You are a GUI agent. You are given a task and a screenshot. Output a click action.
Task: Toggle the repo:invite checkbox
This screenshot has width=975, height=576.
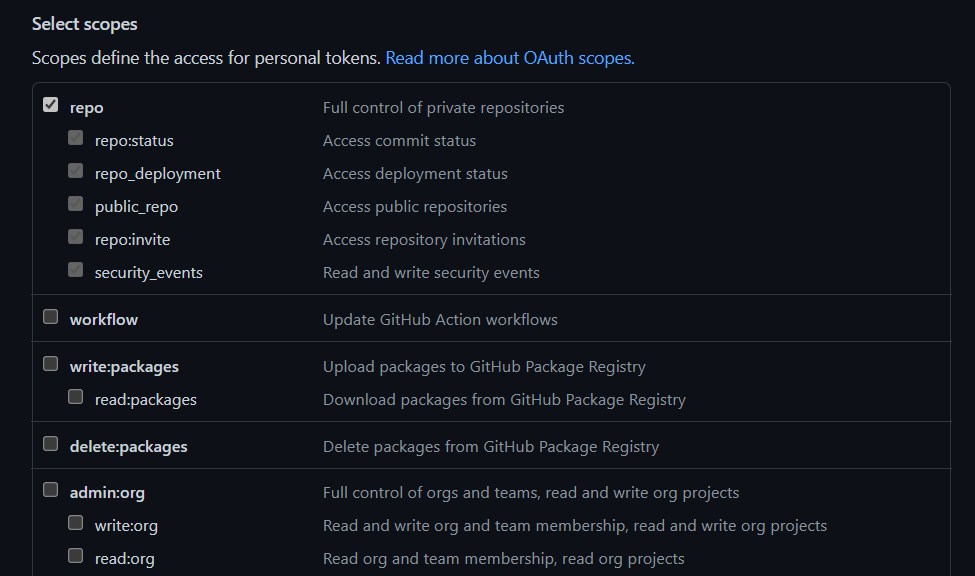(x=76, y=237)
